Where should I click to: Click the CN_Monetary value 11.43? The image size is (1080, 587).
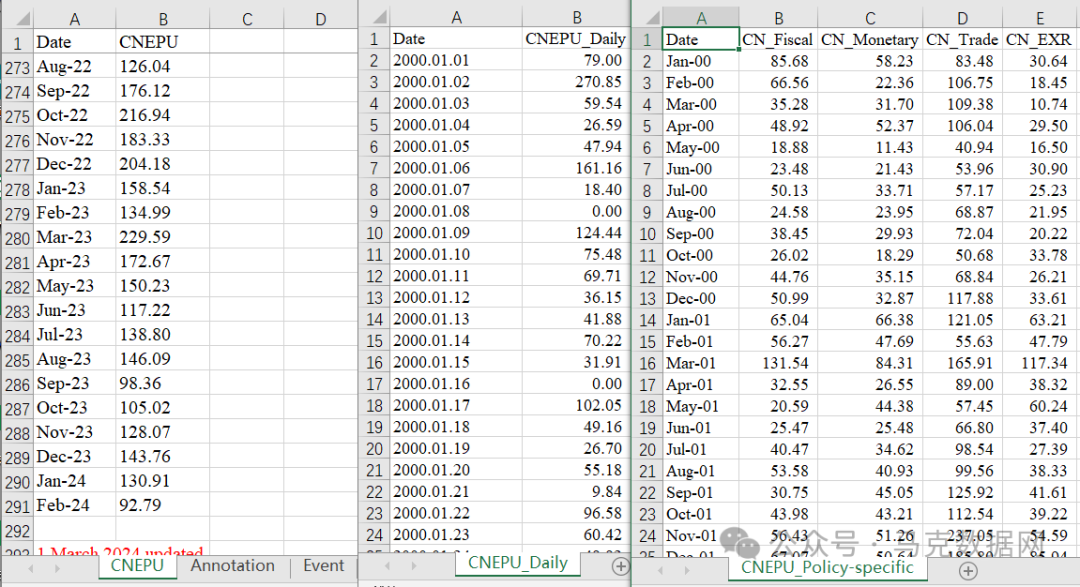(x=870, y=147)
